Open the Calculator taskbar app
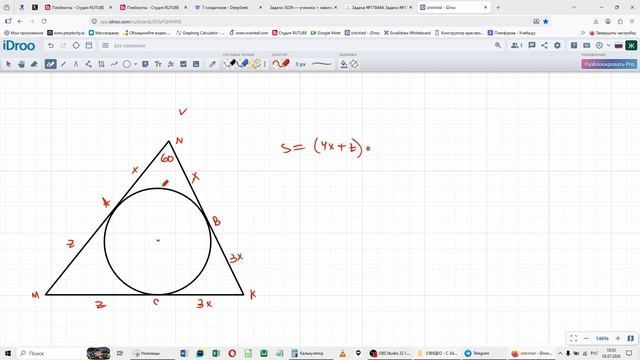The width and height of the screenshot is (640, 360). point(307,353)
